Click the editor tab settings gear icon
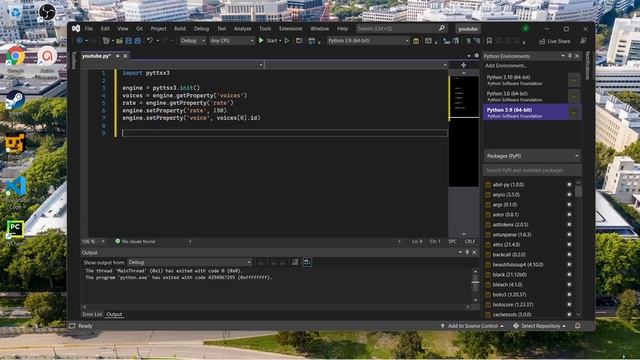Screen dimensions: 640x360 pyautogui.click(x=476, y=56)
